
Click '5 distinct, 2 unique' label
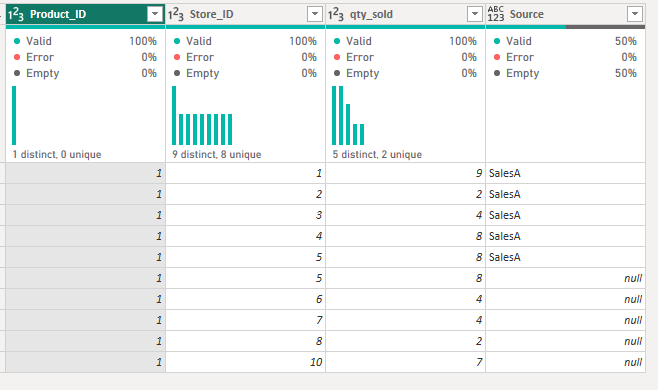point(377,154)
